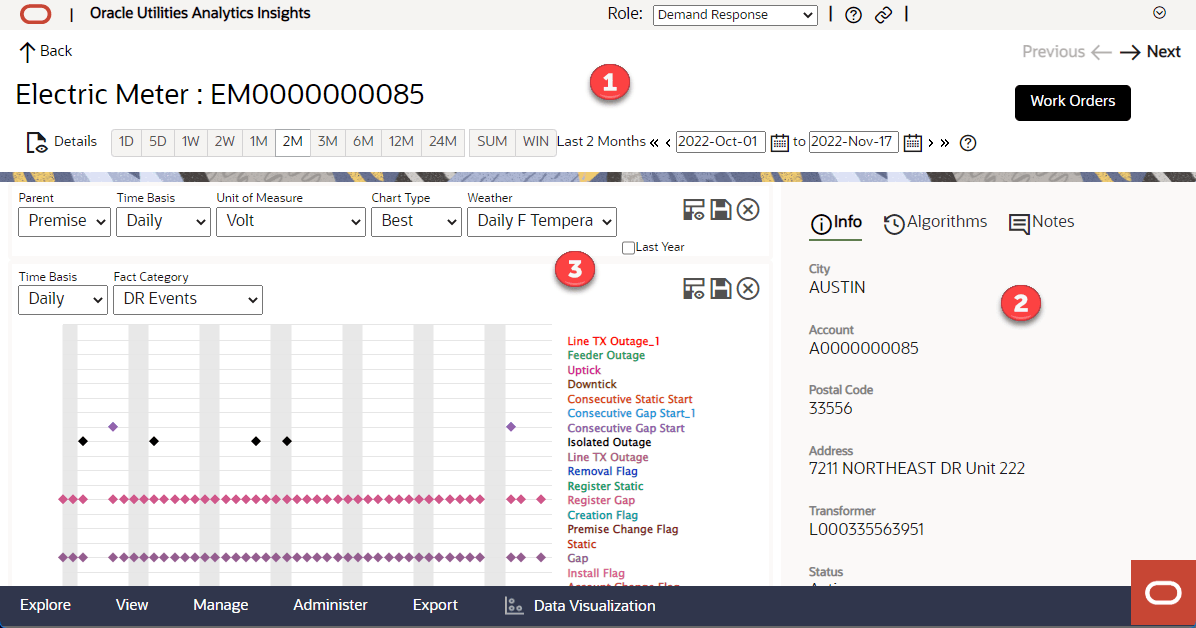This screenshot has height=628, width=1196.
Task: Switch to the Info tab
Action: pos(835,223)
